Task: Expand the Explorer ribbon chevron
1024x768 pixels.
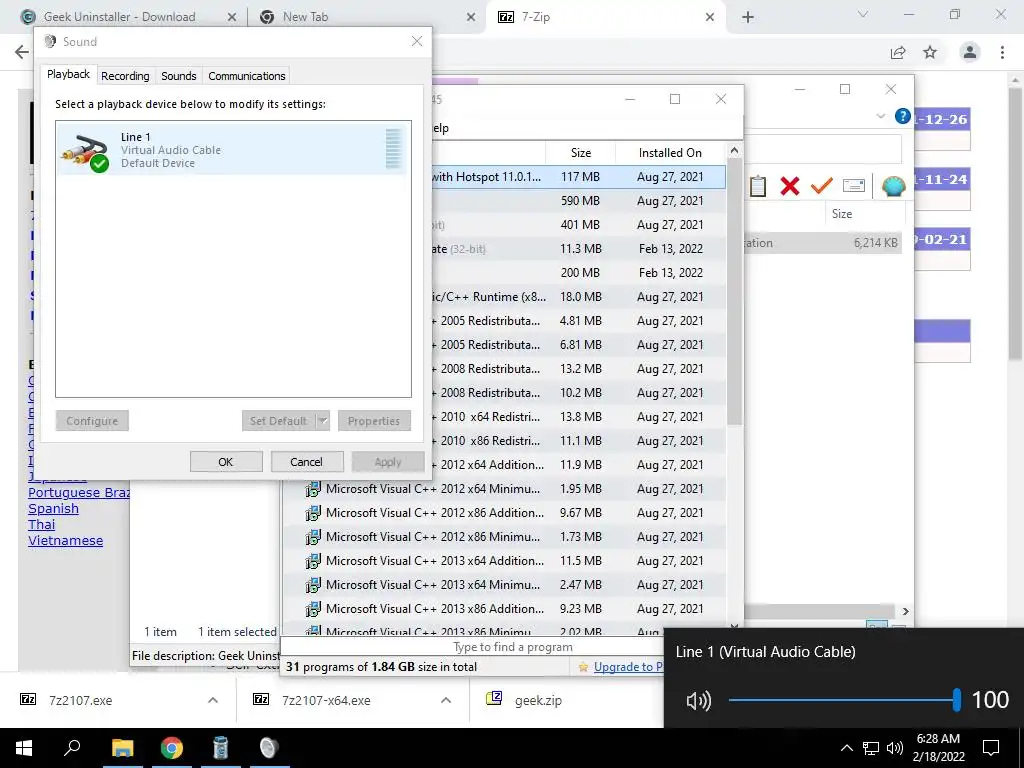Action: pyautogui.click(x=880, y=116)
